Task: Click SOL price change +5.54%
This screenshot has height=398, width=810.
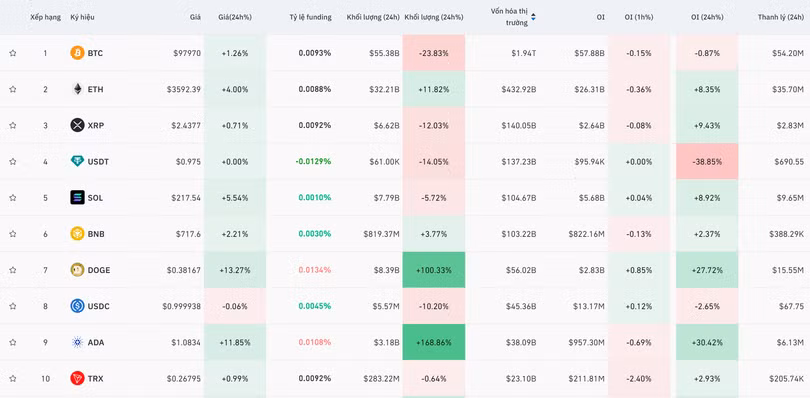Action: click(x=235, y=197)
